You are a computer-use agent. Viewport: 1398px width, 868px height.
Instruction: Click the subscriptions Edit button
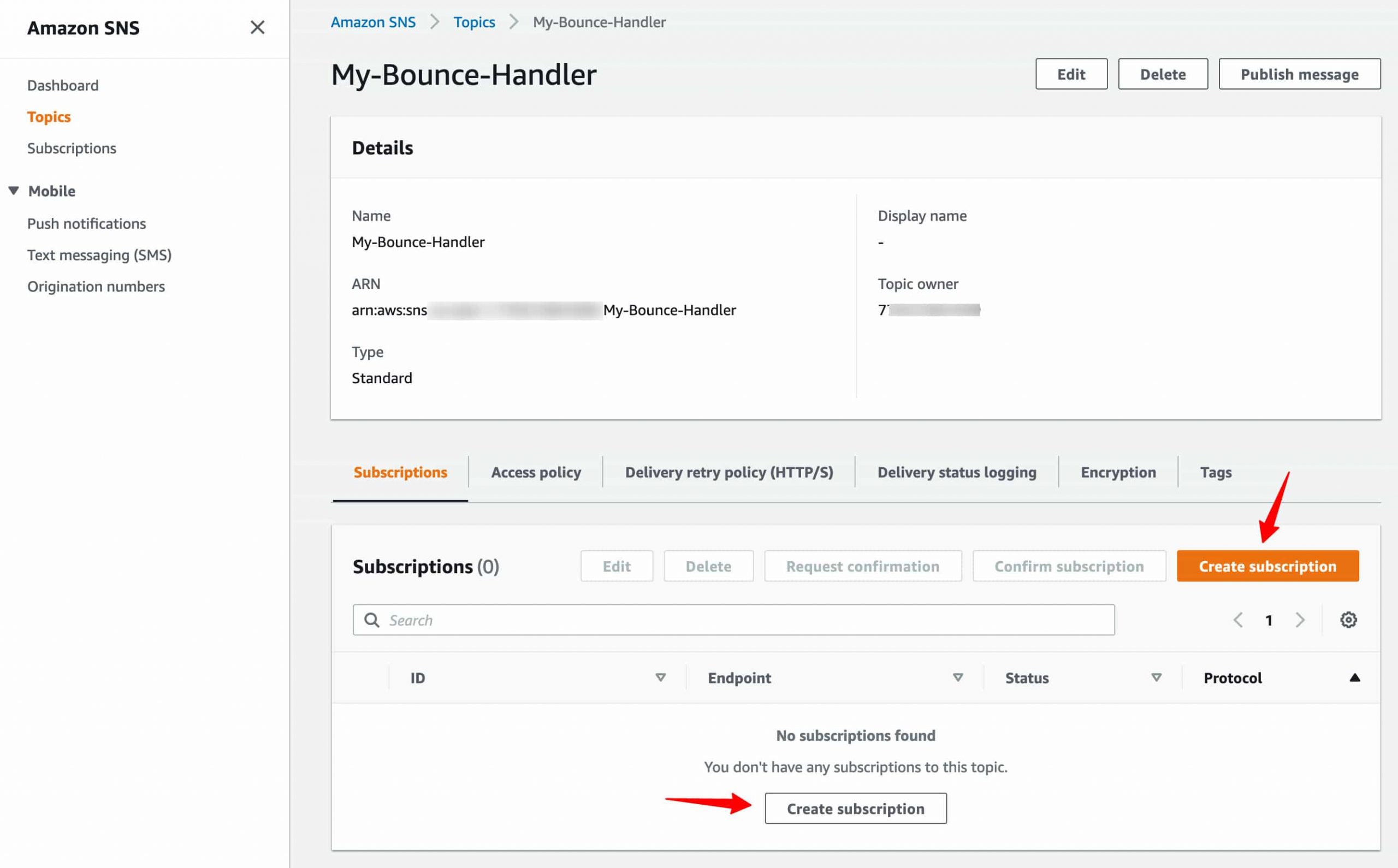click(617, 566)
